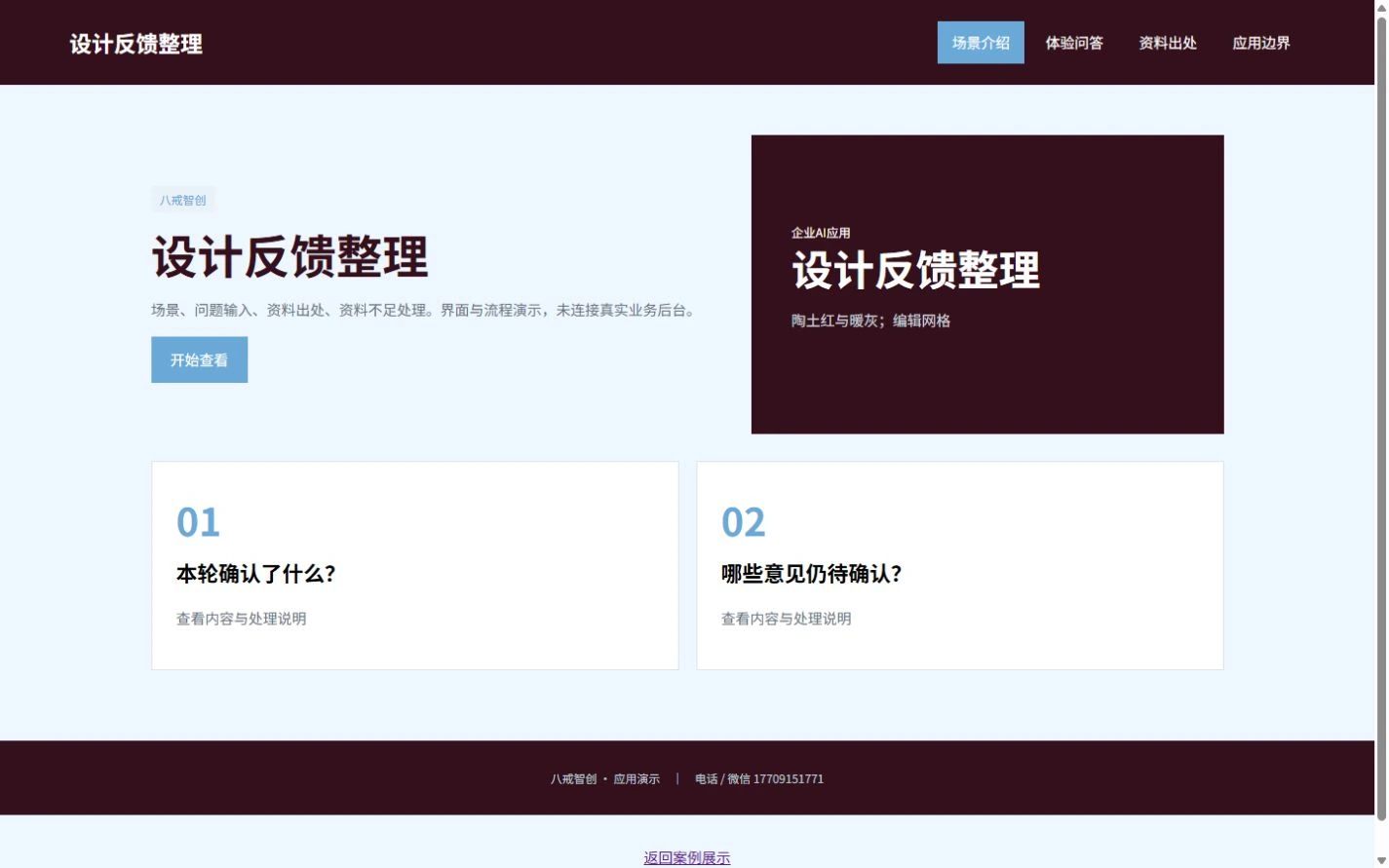1389x868 pixels.
Task: Click the 开始查看 button
Action: [x=199, y=359]
